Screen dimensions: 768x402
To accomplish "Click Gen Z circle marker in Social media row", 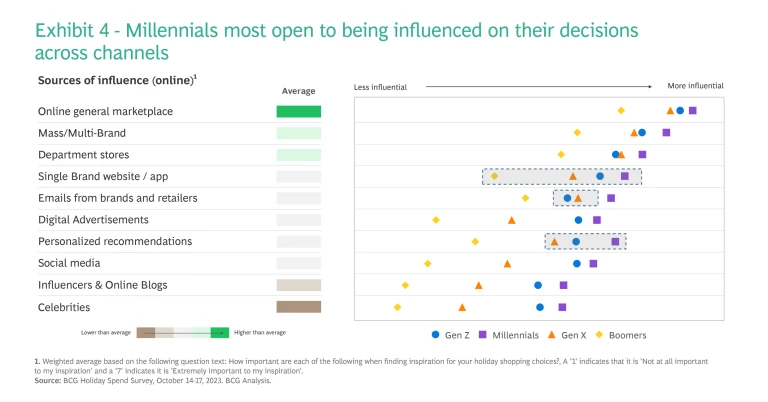I will tap(577, 264).
